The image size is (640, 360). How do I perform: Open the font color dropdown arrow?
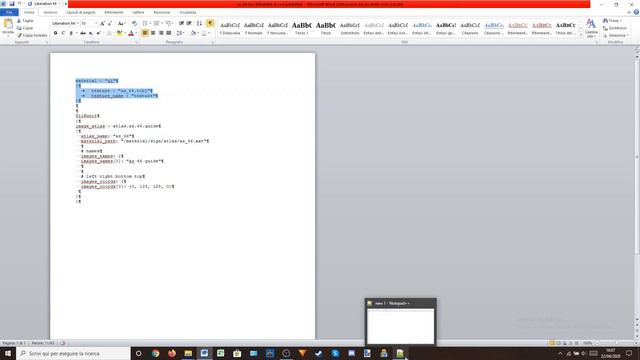pos(136,33)
